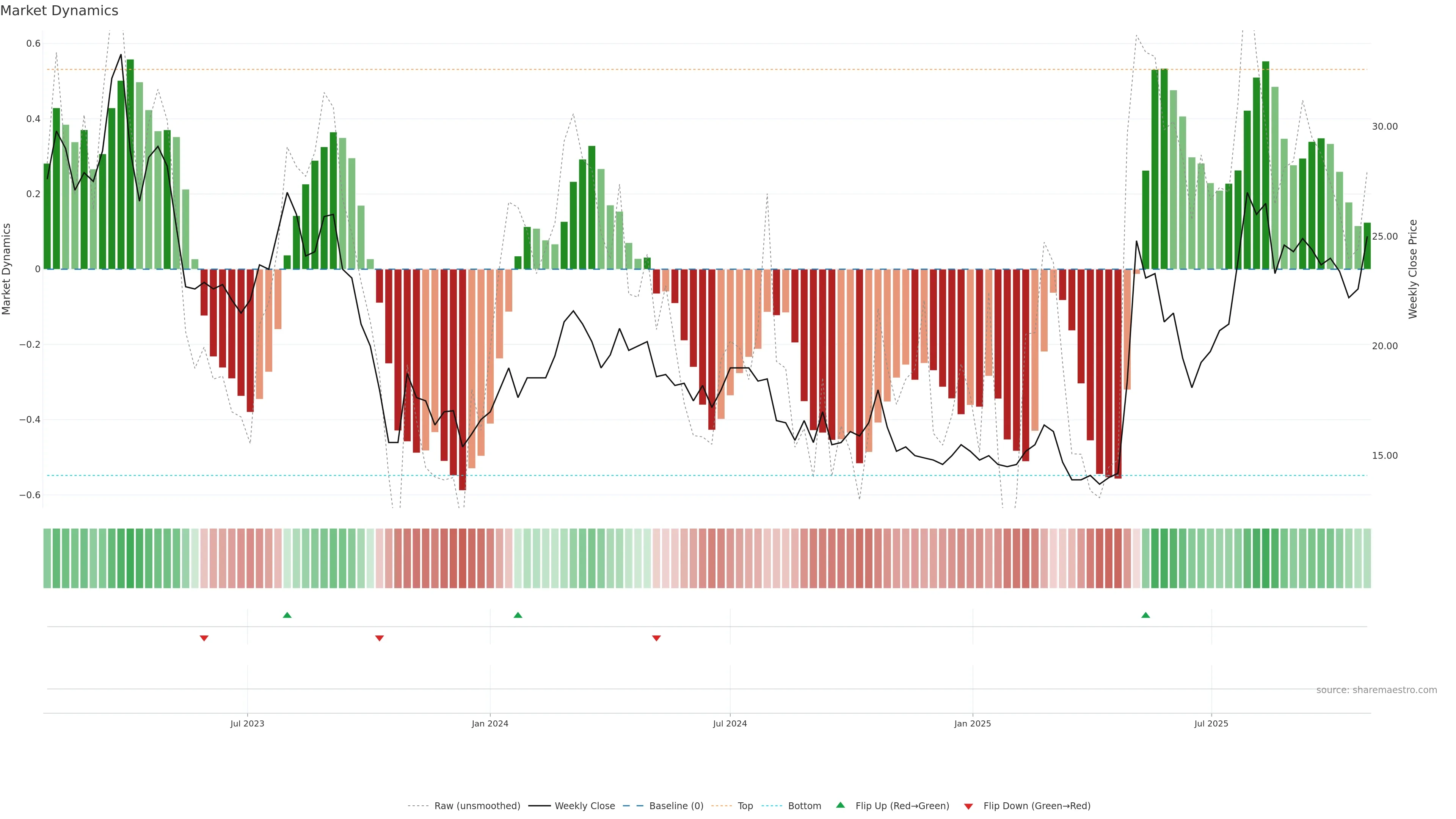Image resolution: width=1456 pixels, height=819 pixels.
Task: Click the Jan 2025 x-axis label
Action: (972, 723)
